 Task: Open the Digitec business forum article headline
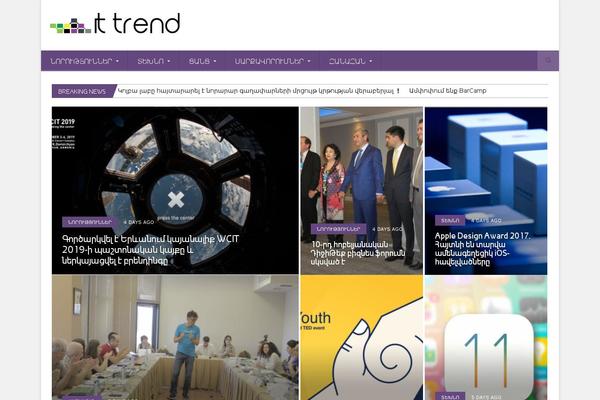pos(358,253)
